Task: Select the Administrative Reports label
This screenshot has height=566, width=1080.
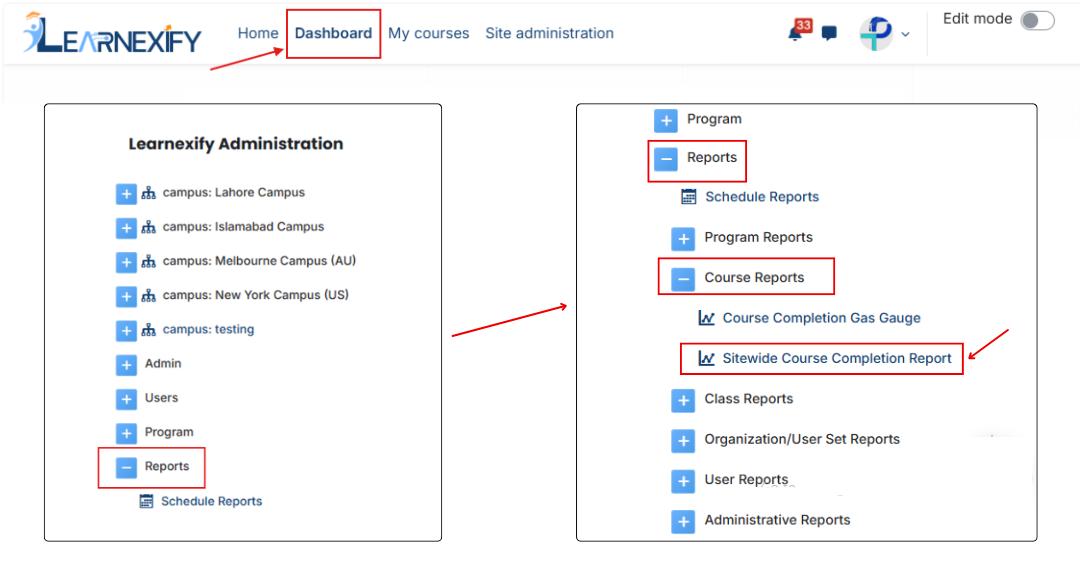Action: click(x=777, y=520)
